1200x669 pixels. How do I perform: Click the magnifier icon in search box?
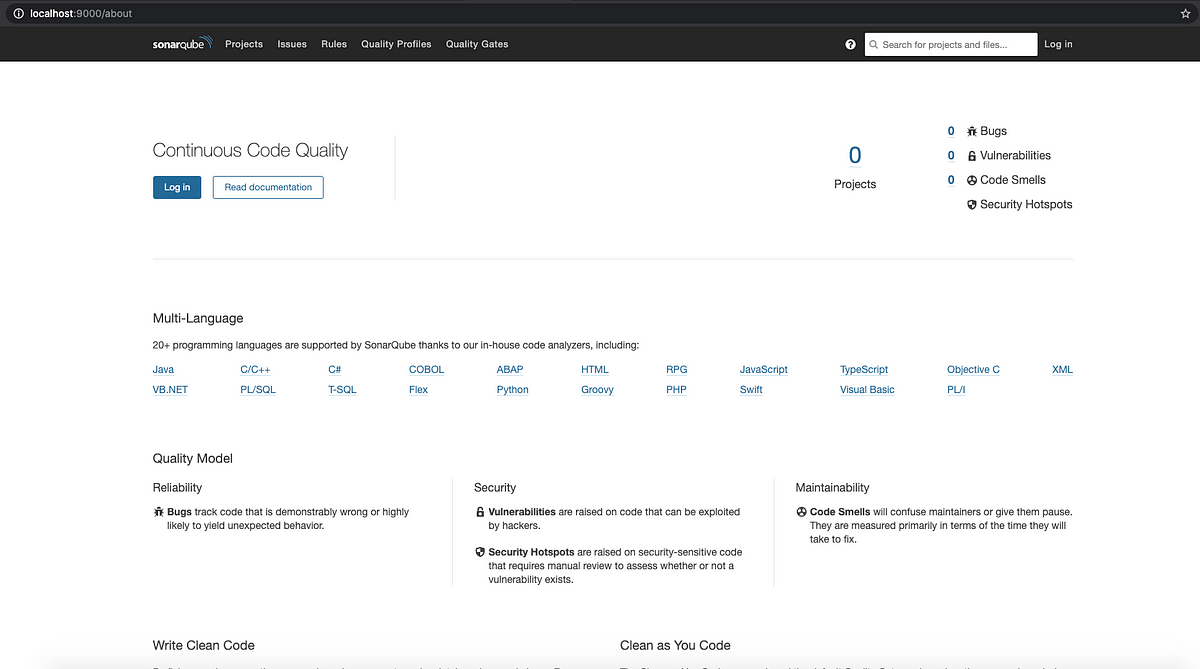(874, 45)
